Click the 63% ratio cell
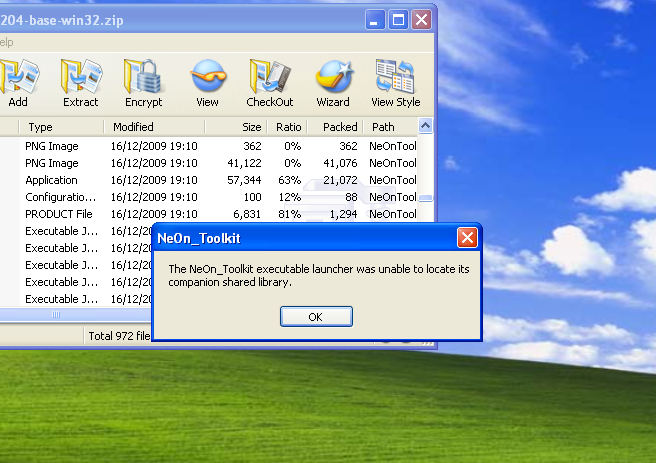This screenshot has width=656, height=463. 290,180
